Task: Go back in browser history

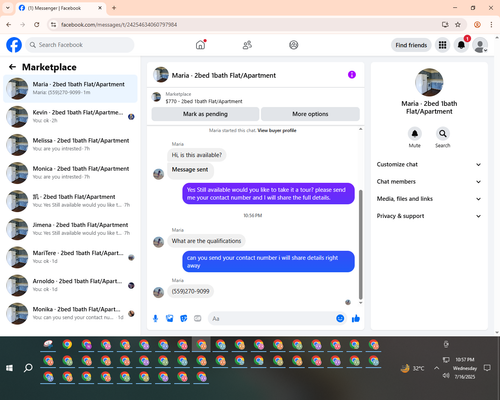Action: click(9, 24)
